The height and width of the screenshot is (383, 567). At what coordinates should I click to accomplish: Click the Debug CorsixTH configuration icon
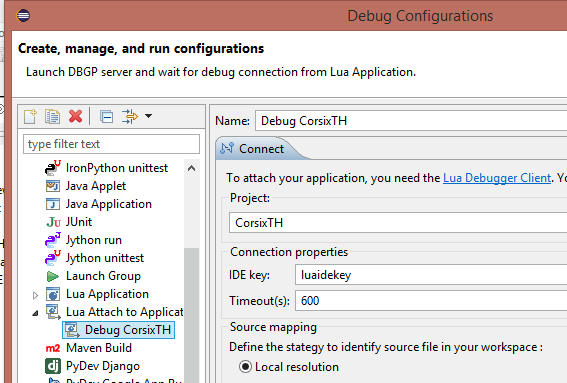[72, 330]
